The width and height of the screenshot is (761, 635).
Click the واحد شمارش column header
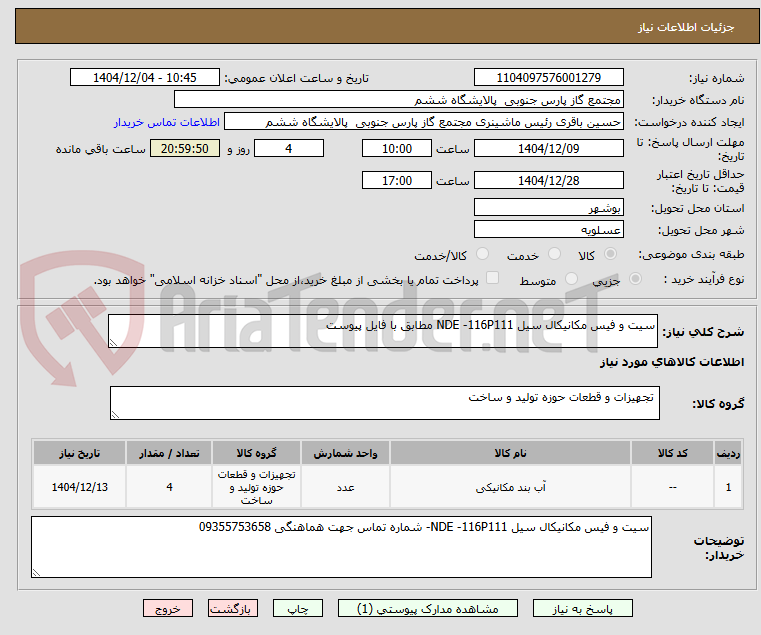pos(345,453)
